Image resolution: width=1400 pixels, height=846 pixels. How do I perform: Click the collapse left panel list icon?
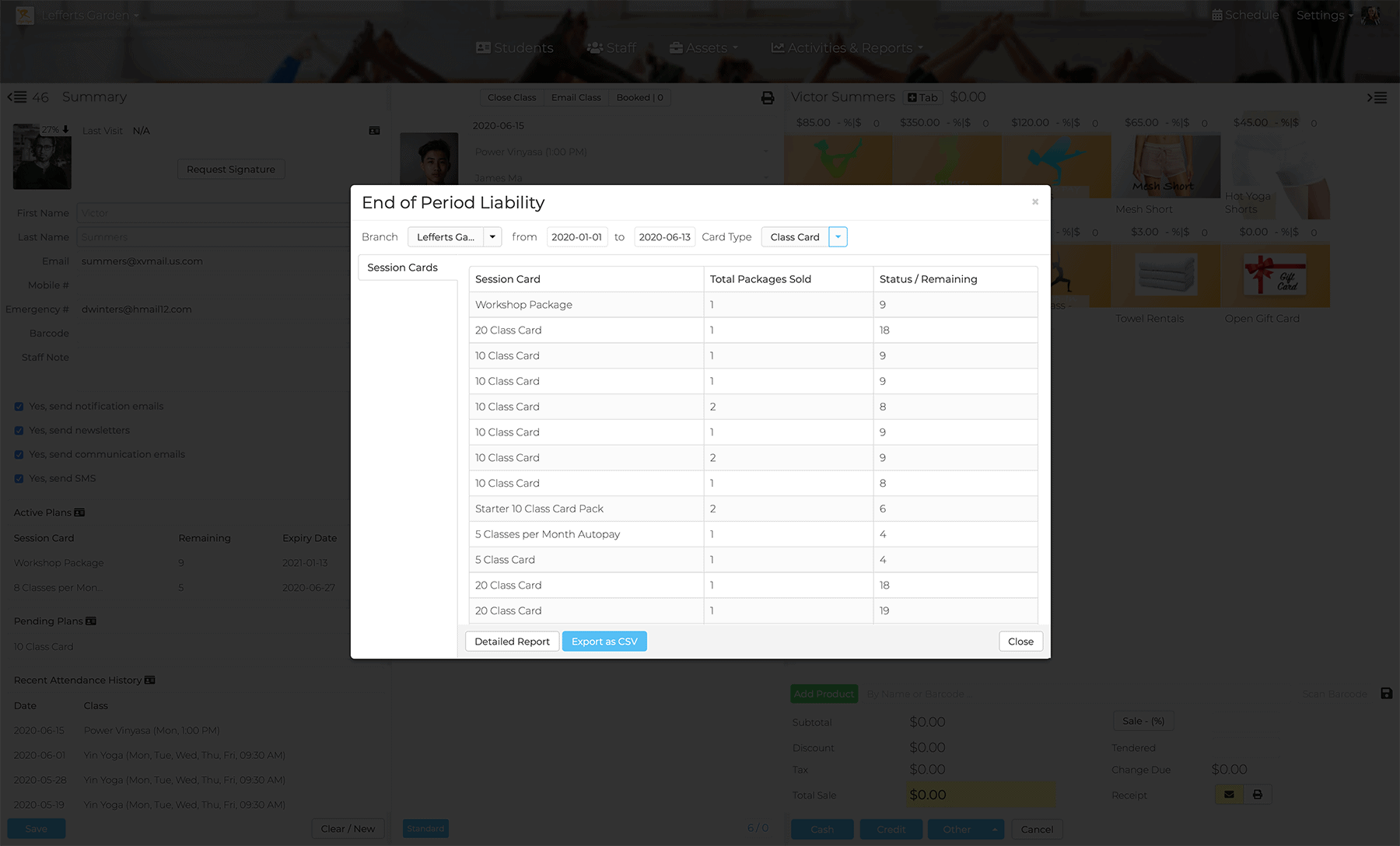(16, 97)
